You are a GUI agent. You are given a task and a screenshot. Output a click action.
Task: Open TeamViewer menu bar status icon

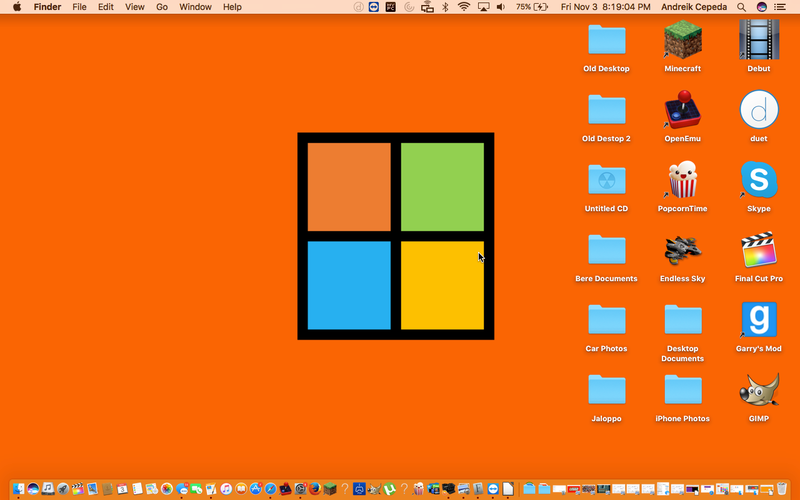(374, 7)
